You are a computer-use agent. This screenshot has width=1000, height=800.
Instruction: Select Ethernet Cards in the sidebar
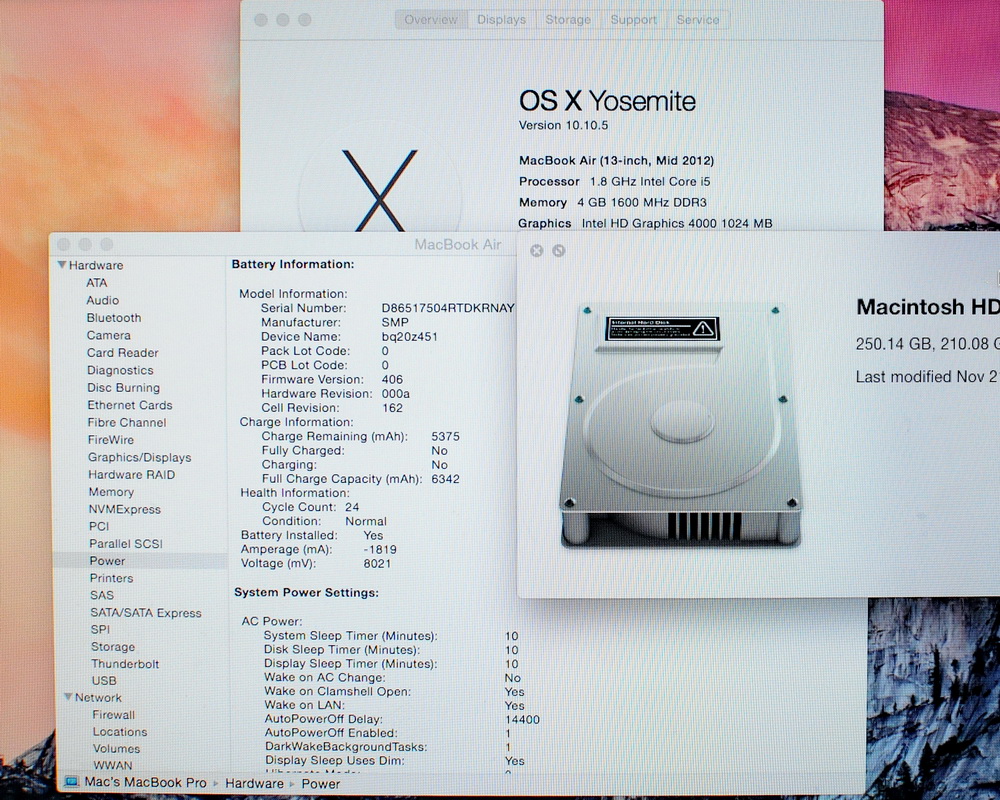[130, 405]
